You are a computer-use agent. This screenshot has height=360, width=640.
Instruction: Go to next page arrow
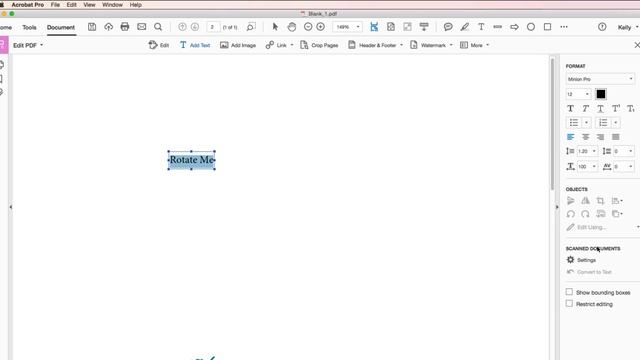click(195, 27)
